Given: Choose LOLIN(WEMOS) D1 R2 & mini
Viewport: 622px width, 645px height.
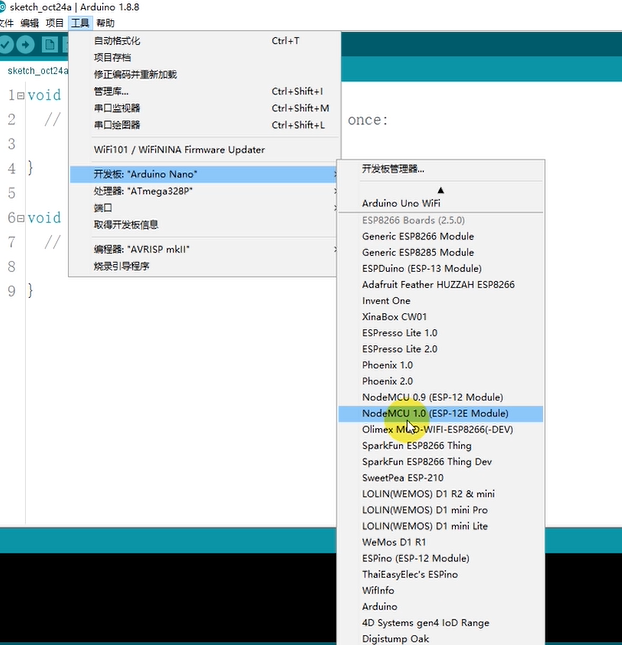Looking at the screenshot, I should tap(441, 494).
